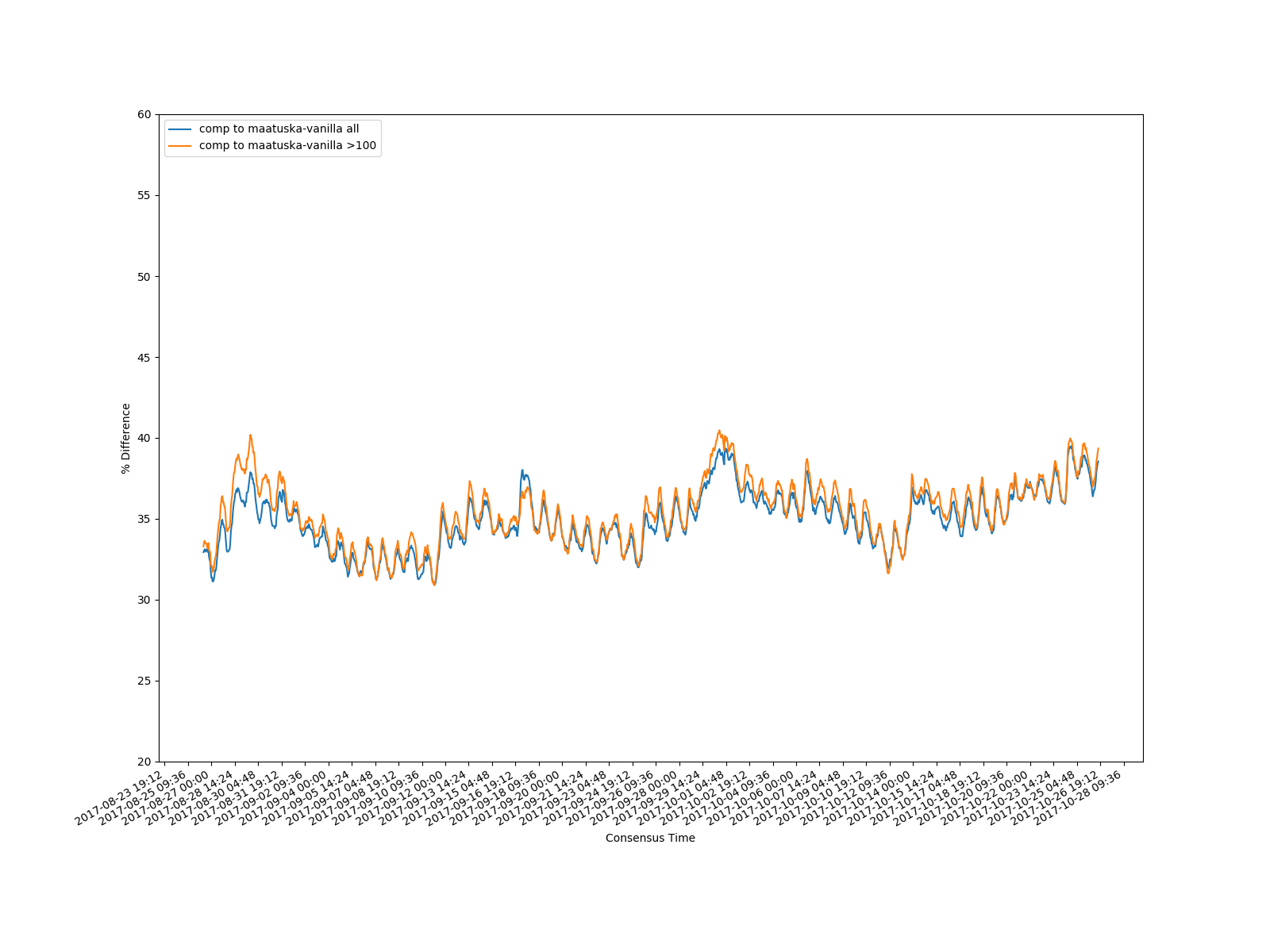The width and height of the screenshot is (1270, 952).
Task: Click the blue line sample in legend
Action: tap(180, 129)
